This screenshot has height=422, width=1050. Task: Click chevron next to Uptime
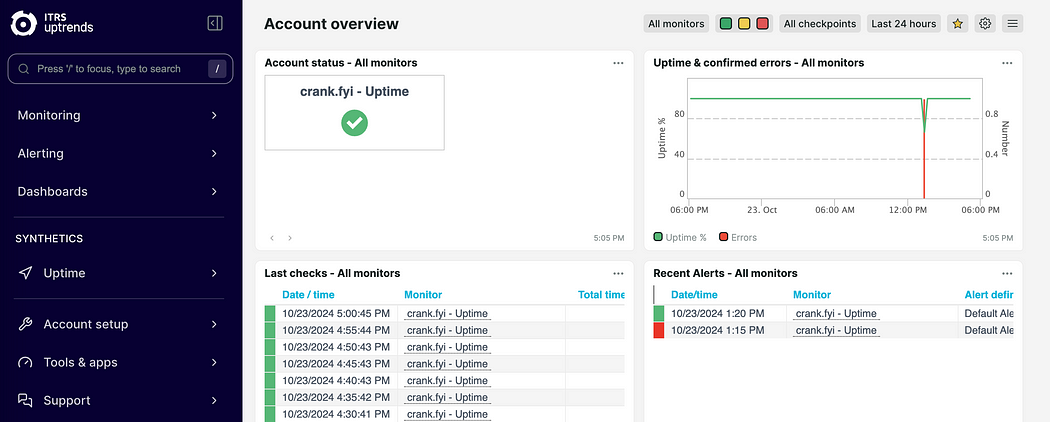(214, 273)
